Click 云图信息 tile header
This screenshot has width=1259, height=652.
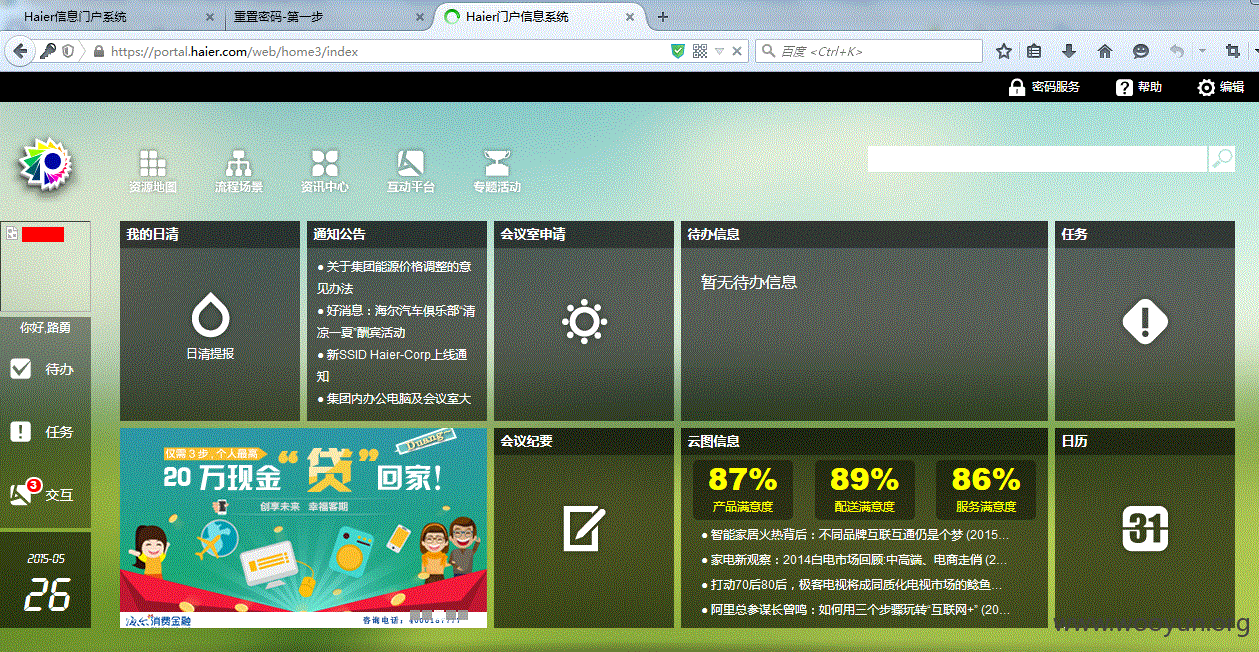pyautogui.click(x=864, y=441)
